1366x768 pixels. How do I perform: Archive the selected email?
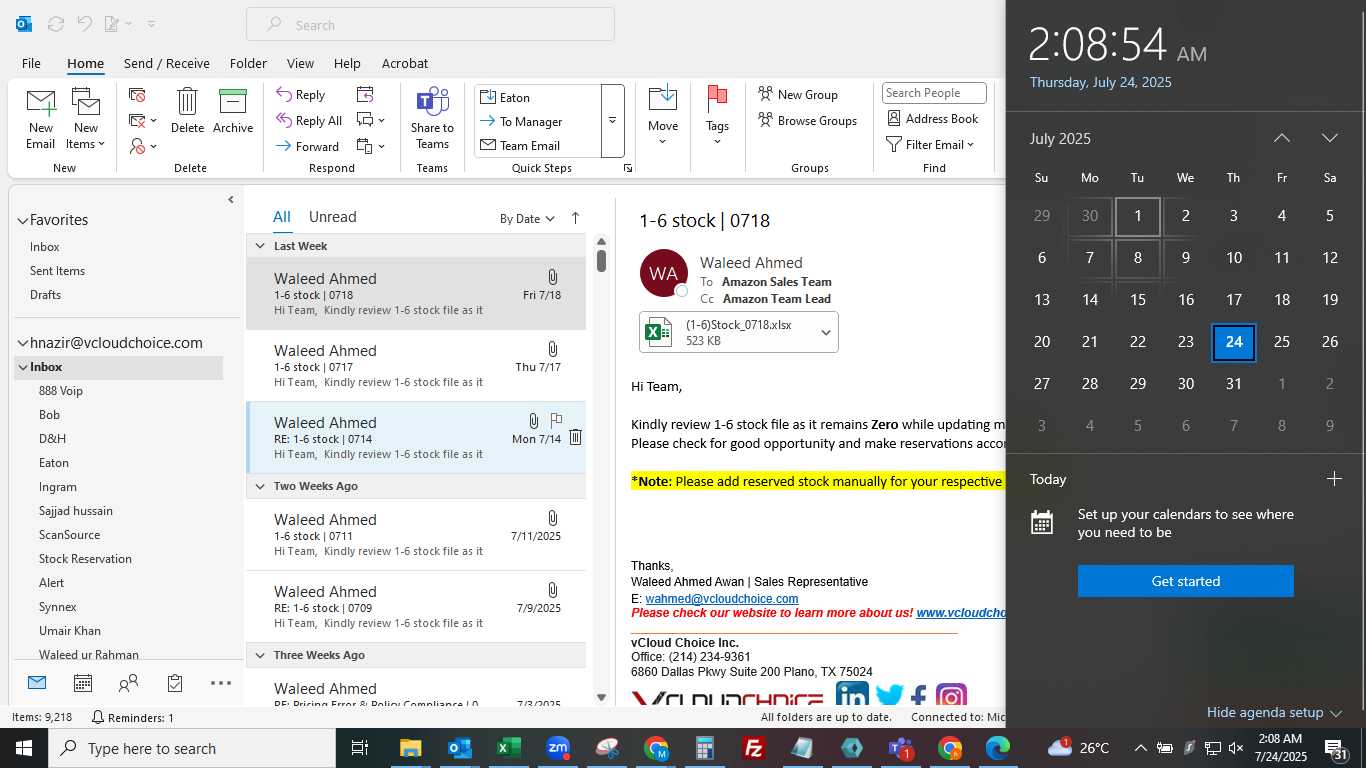(x=233, y=111)
